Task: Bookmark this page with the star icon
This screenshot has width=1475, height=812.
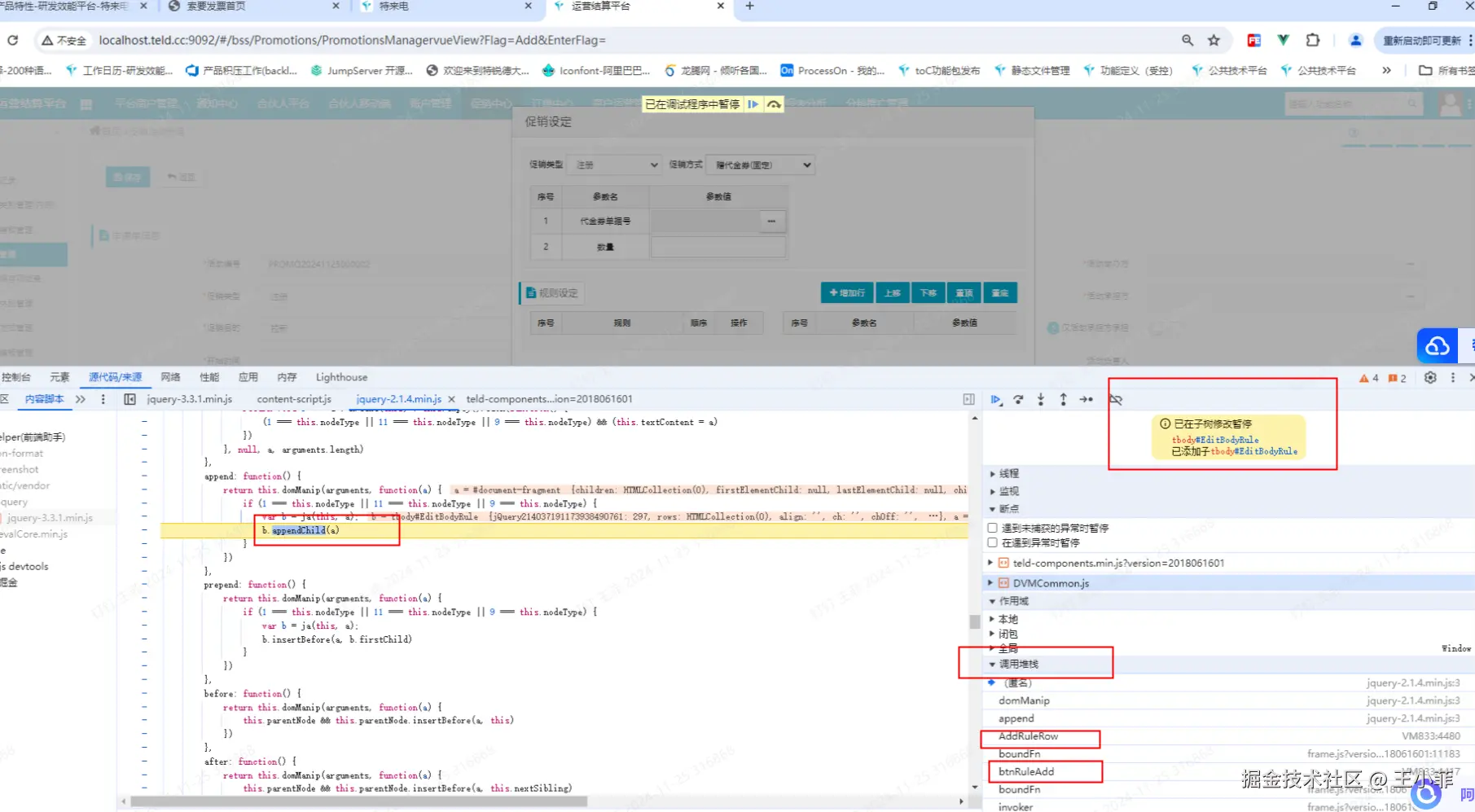Action: [x=1214, y=40]
